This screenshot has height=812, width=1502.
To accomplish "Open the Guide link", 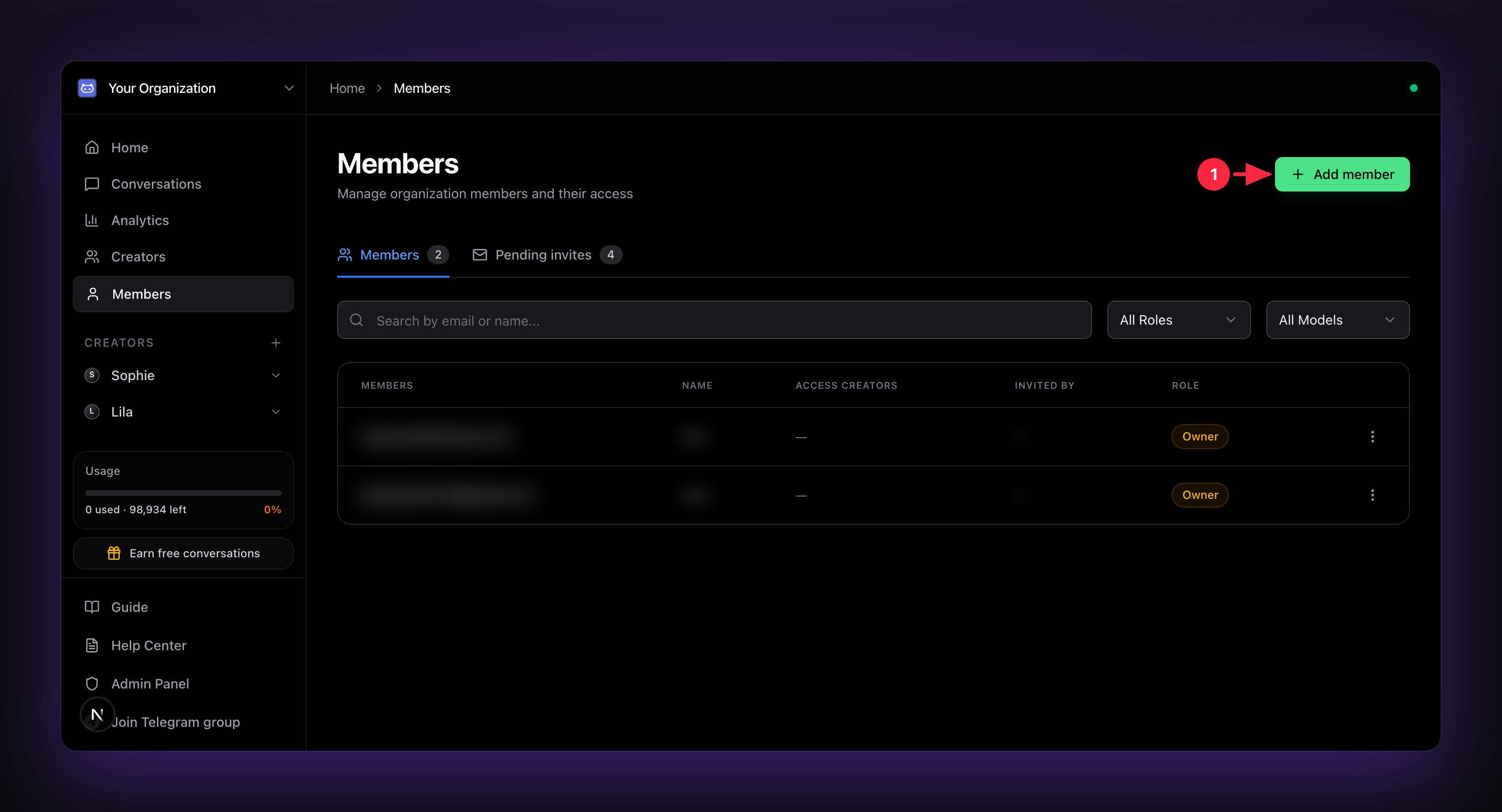I will [183, 607].
